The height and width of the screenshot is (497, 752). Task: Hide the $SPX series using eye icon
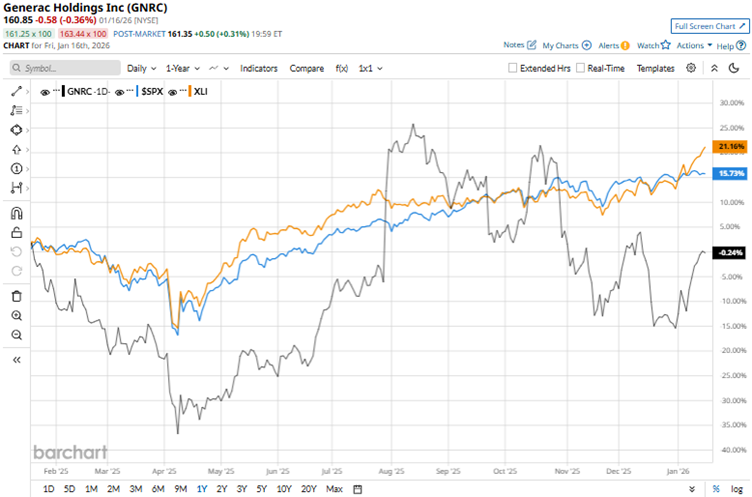120,91
